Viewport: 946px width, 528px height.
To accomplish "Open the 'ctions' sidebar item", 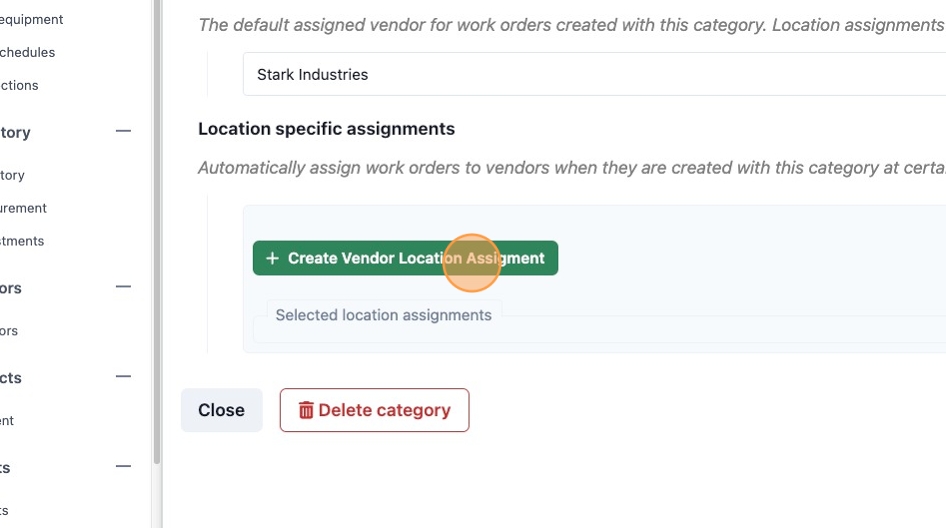I will [x=19, y=86].
